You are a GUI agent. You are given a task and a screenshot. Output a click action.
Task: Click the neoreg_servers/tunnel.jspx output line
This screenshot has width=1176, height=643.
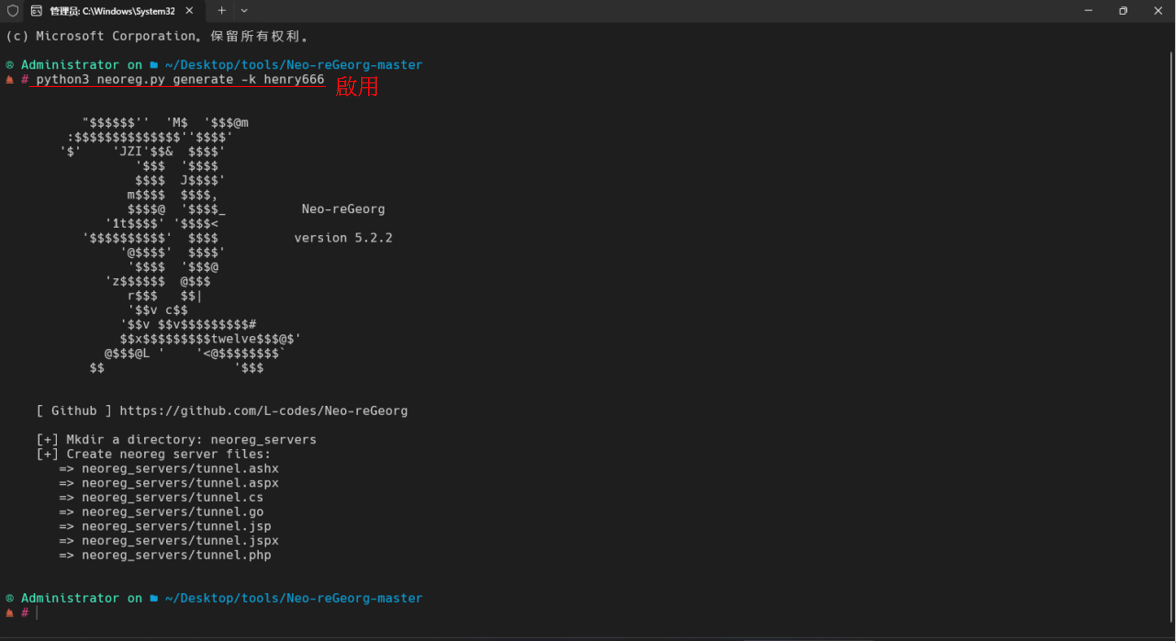click(x=169, y=541)
